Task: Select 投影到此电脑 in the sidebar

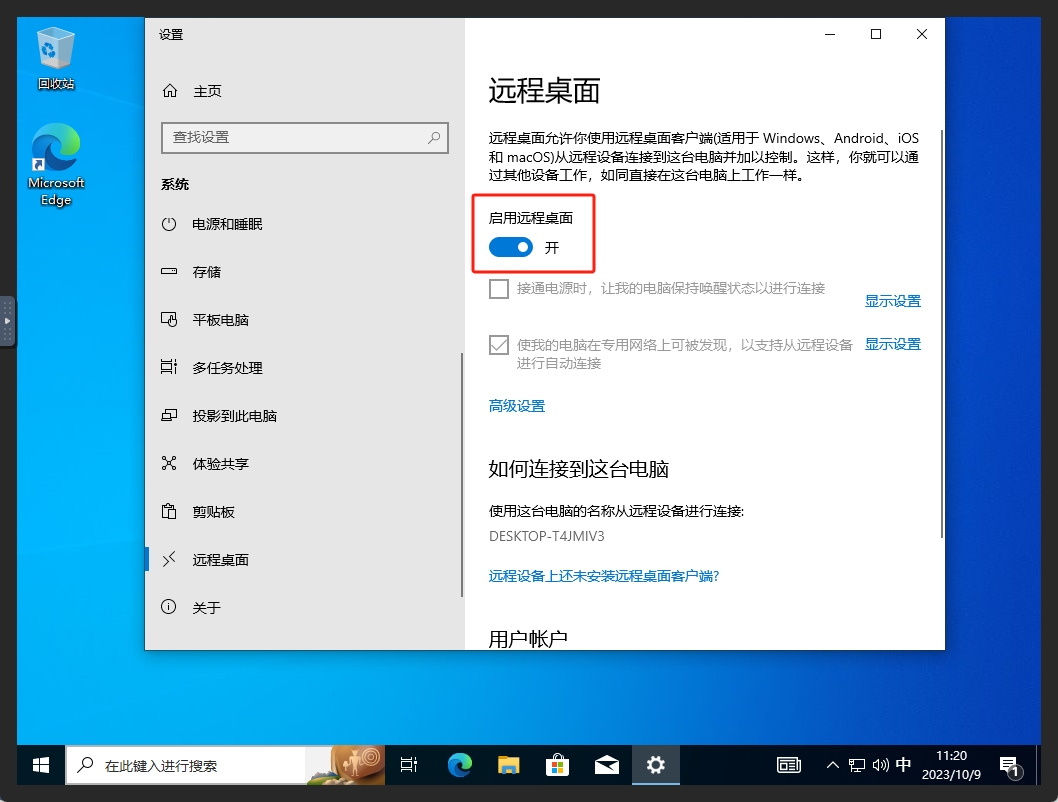Action: pyautogui.click(x=235, y=415)
